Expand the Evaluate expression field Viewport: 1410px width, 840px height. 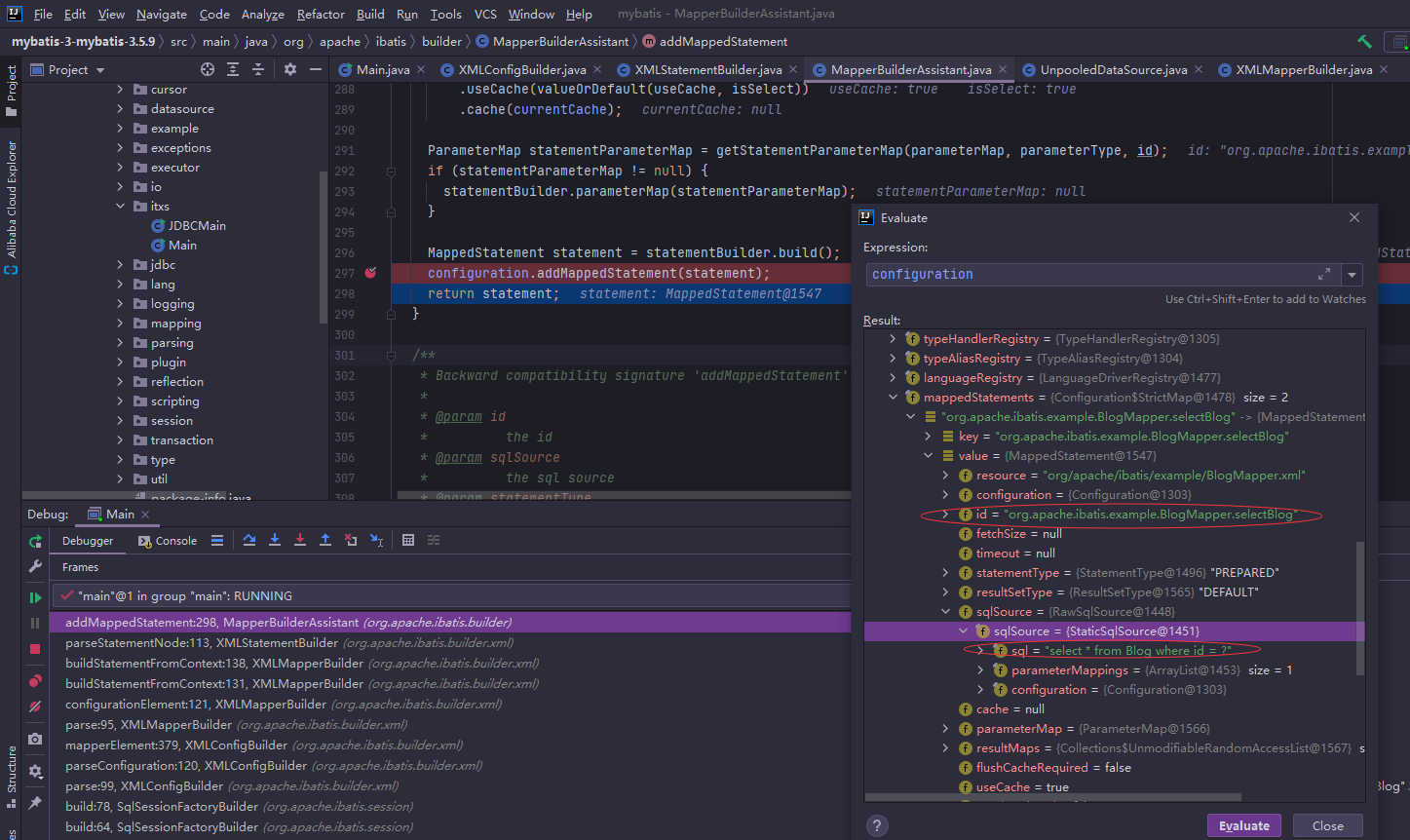[1324, 275]
